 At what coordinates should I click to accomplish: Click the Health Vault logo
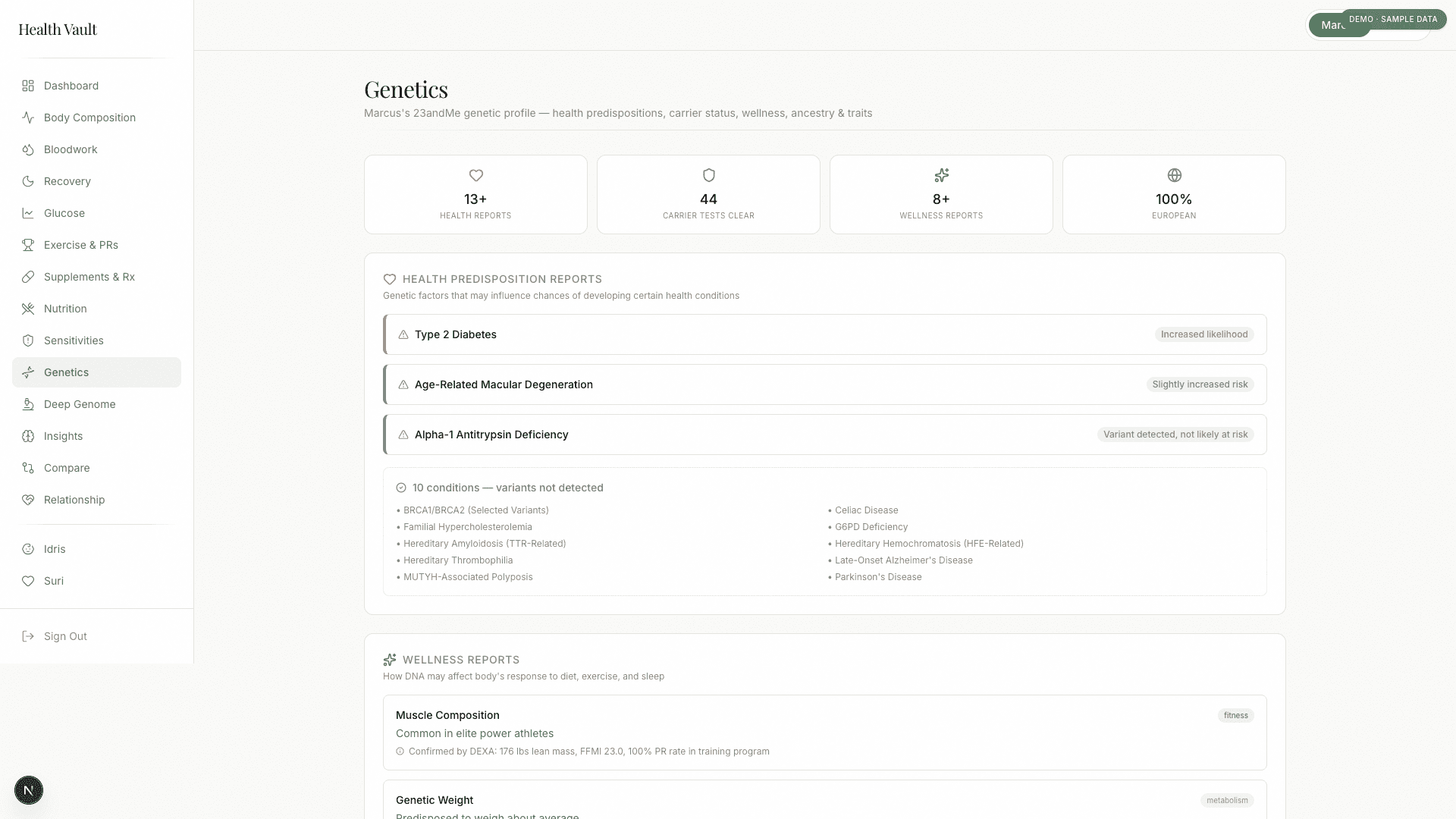pos(58,29)
